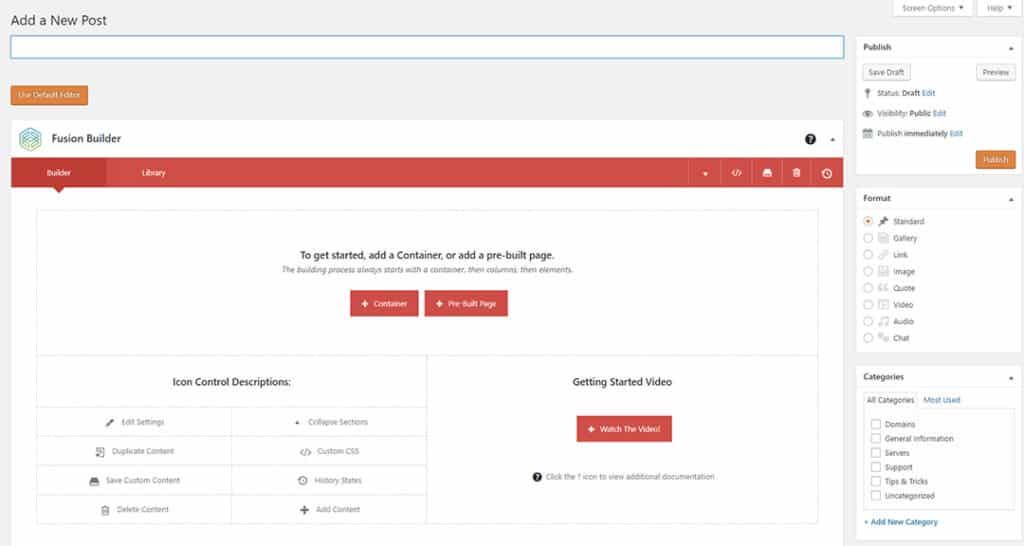Select the Link post format
Image resolution: width=1024 pixels, height=546 pixels.
pyautogui.click(x=868, y=255)
